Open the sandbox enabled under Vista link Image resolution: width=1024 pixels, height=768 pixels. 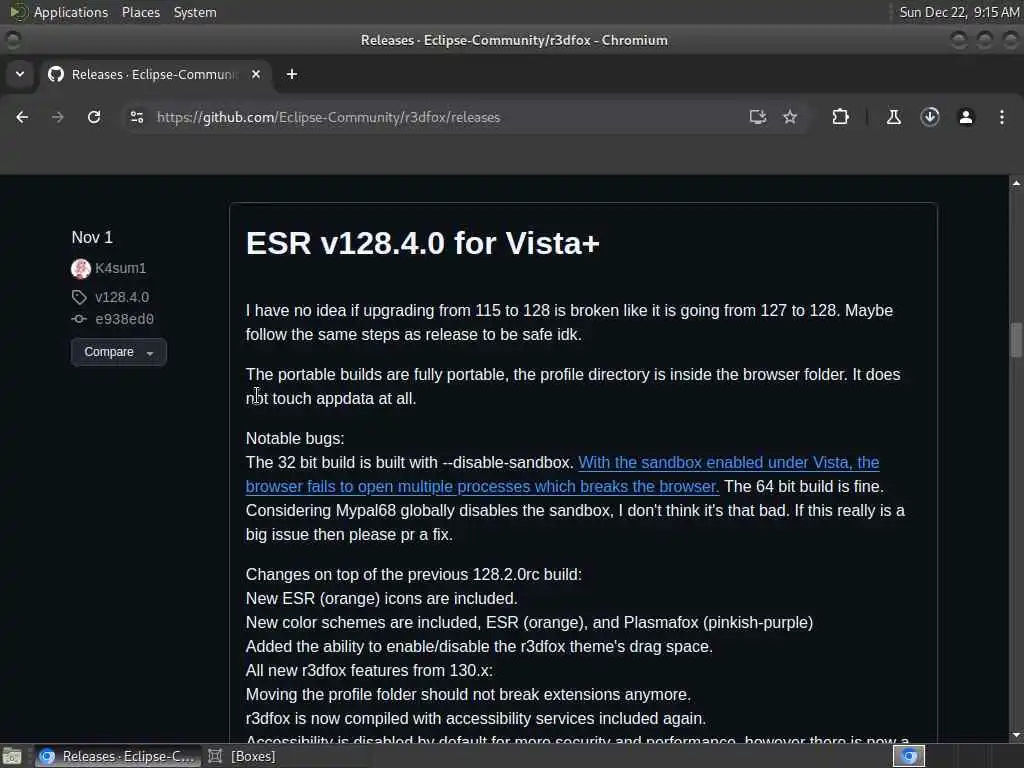pyautogui.click(x=562, y=474)
